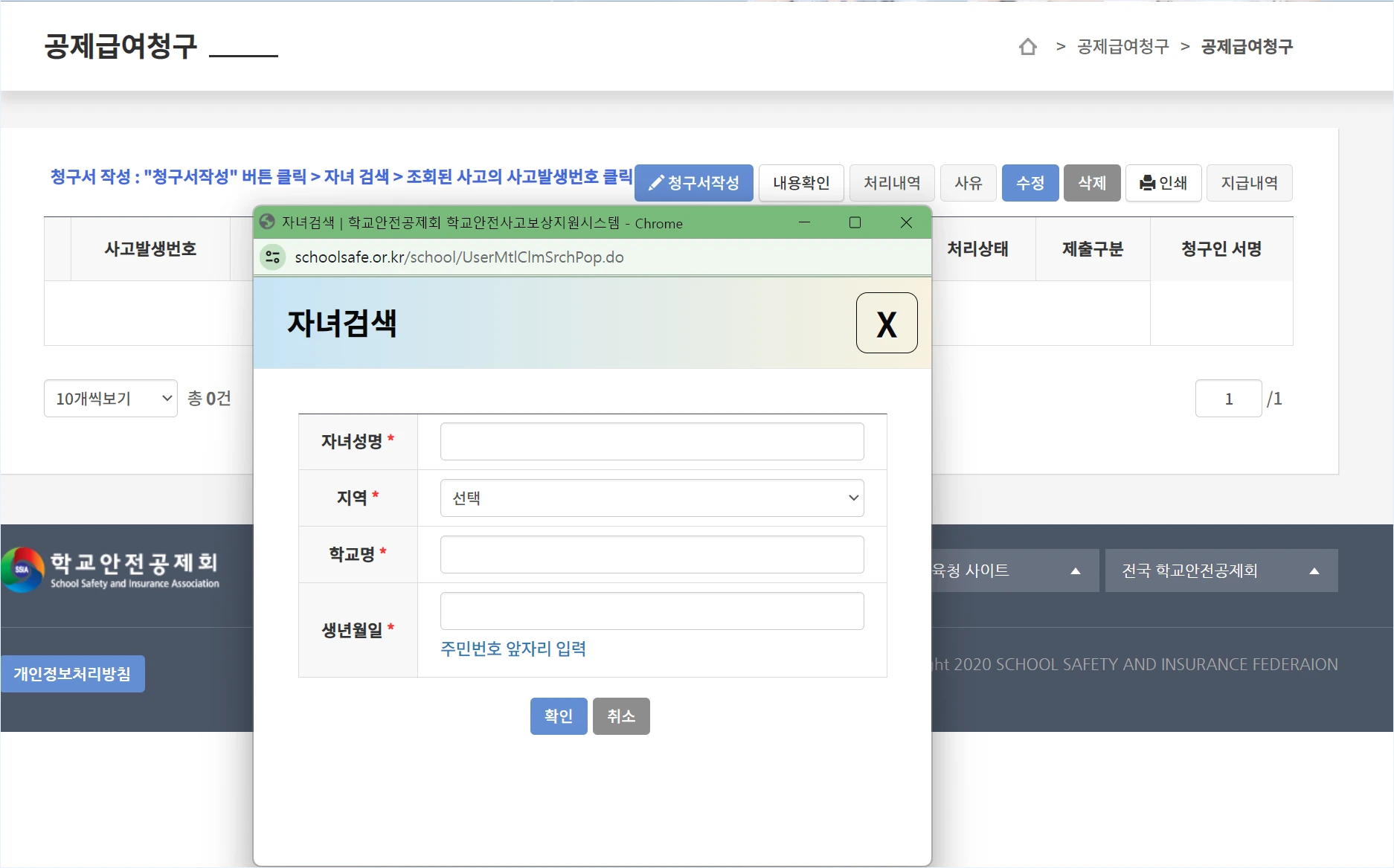Click the bold 공제급여청구 breadcrumb current page
This screenshot has width=1394, height=868.
1247,47
